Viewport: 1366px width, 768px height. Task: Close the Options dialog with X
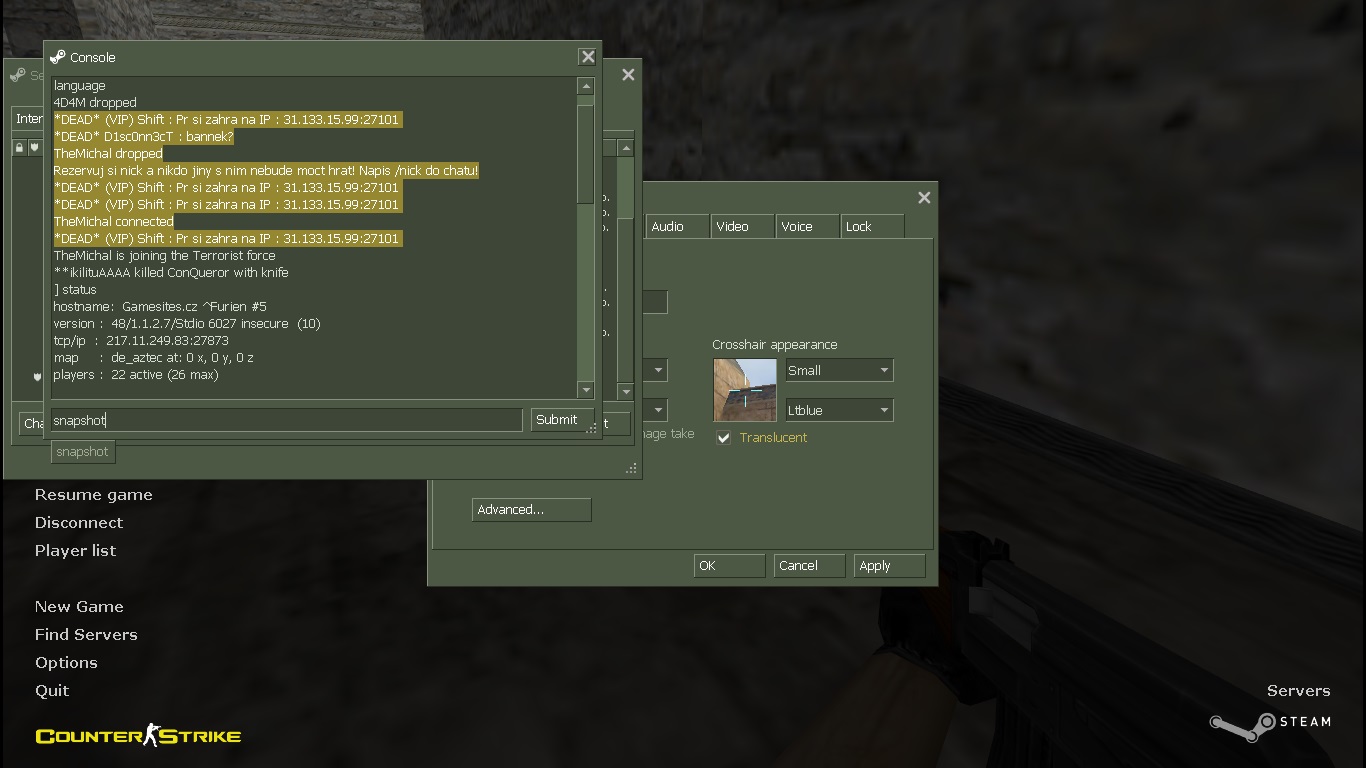tap(924, 197)
